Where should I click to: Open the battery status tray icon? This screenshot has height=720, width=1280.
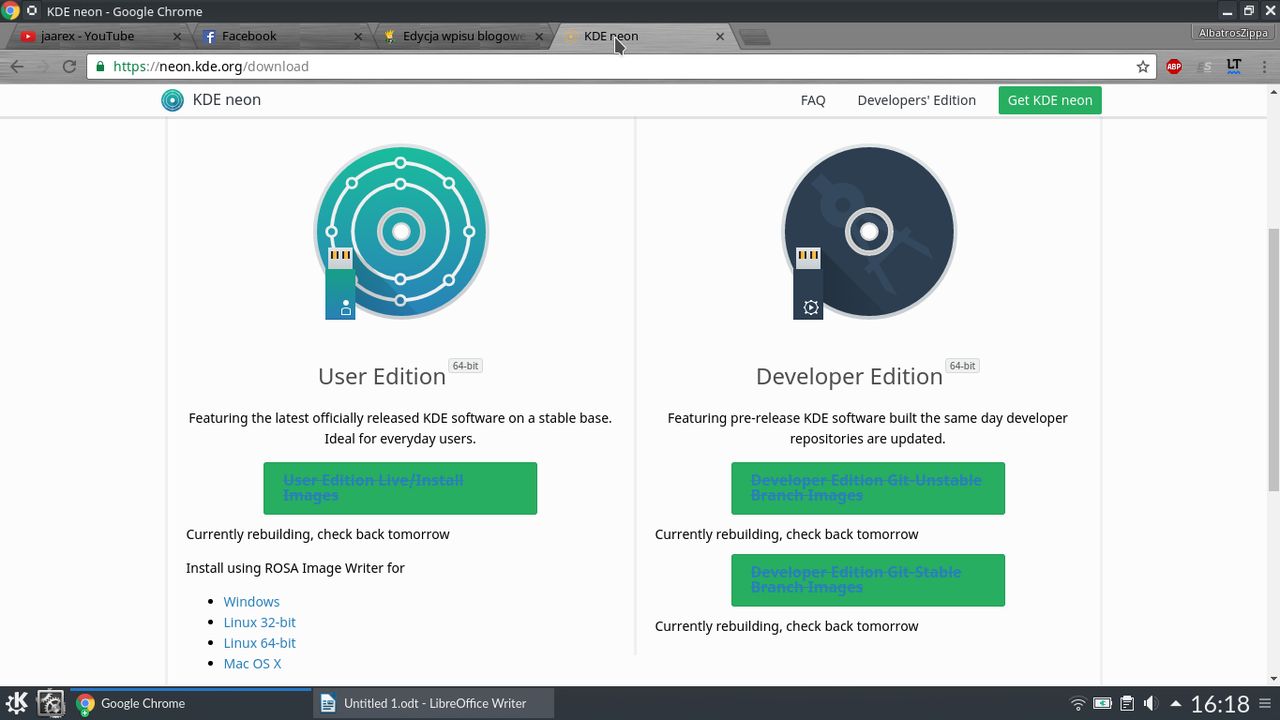tap(1102, 703)
